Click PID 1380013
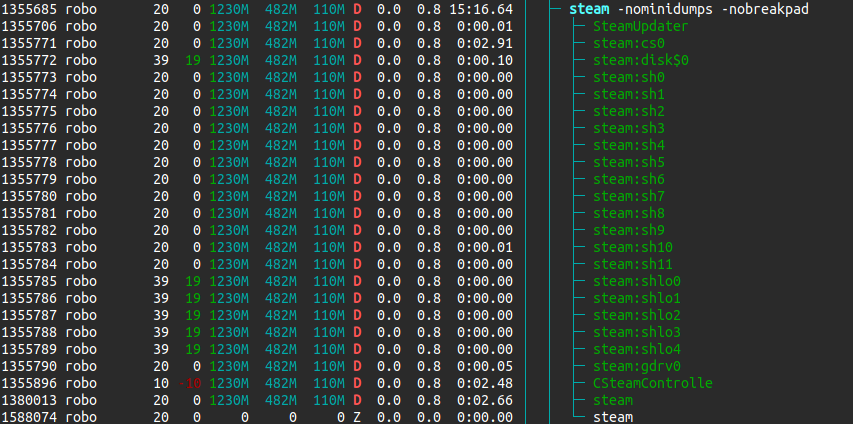 tap(29, 400)
